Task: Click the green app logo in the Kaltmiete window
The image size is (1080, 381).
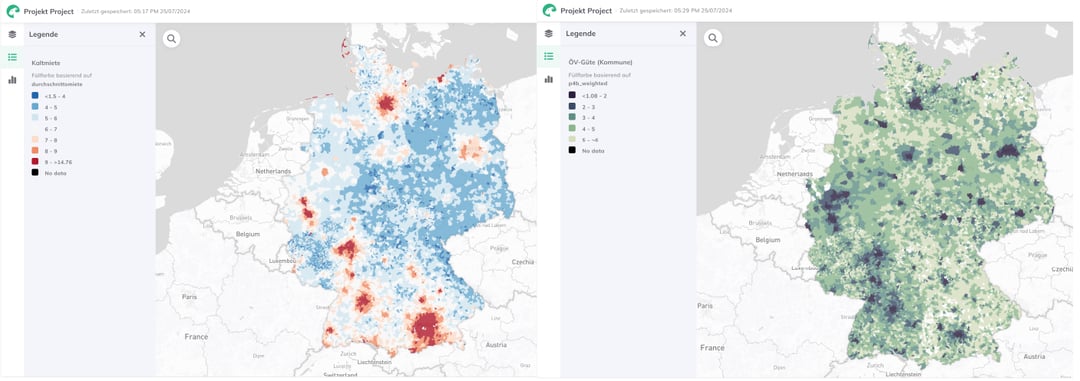Action: (x=12, y=11)
